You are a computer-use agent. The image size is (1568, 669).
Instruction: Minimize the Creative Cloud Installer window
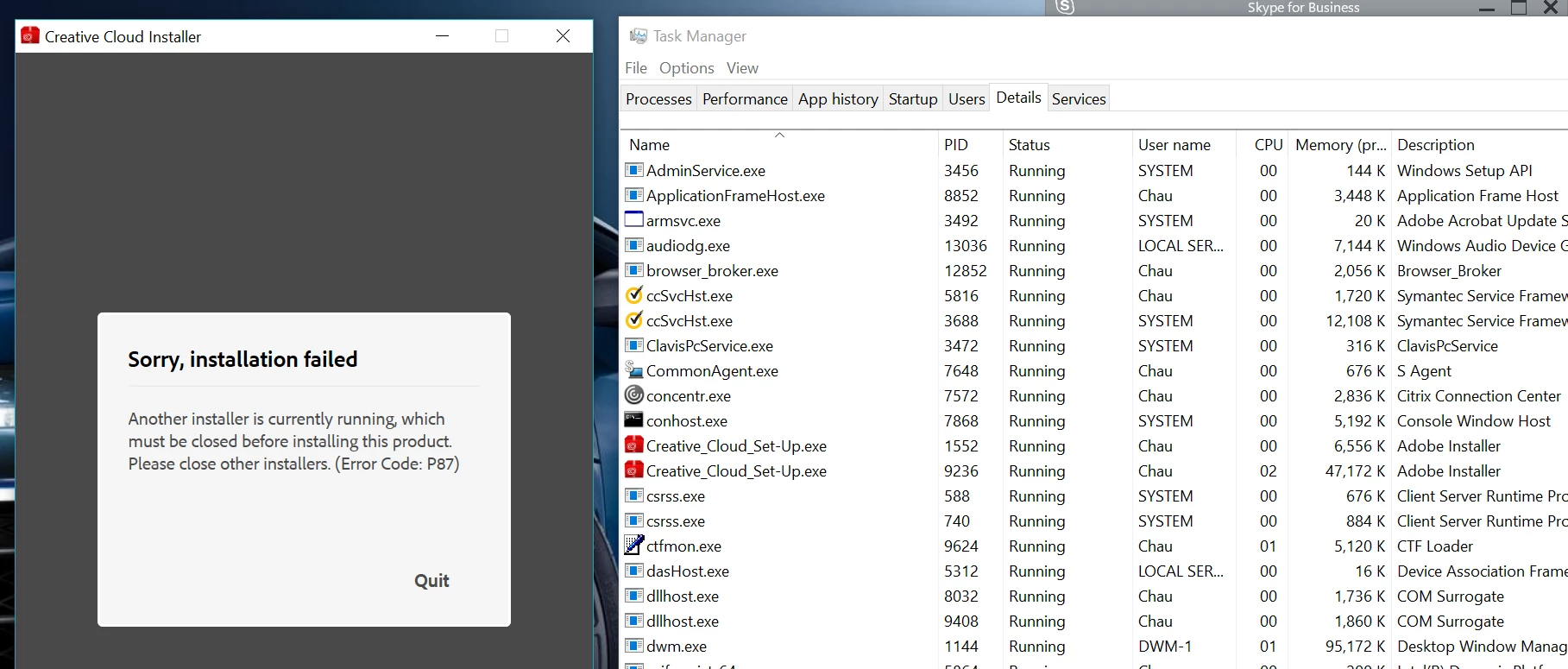click(x=443, y=36)
